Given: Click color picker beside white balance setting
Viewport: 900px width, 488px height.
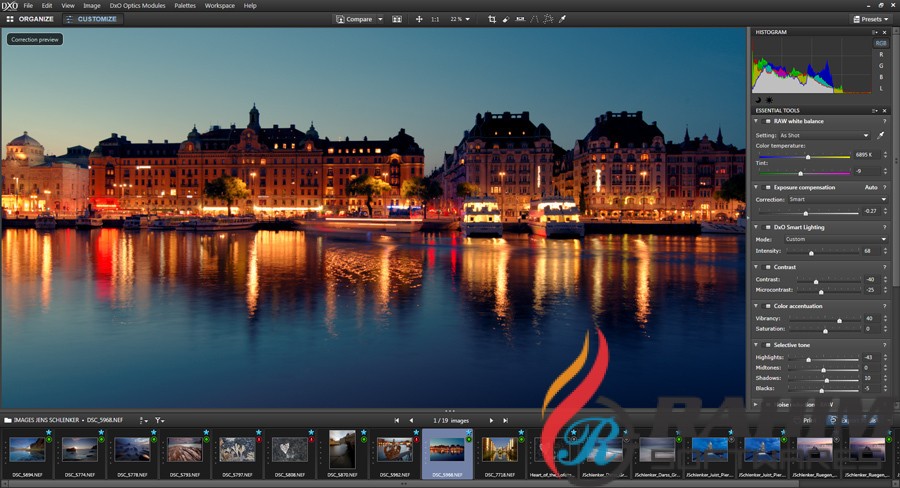Looking at the screenshot, I should pos(881,135).
